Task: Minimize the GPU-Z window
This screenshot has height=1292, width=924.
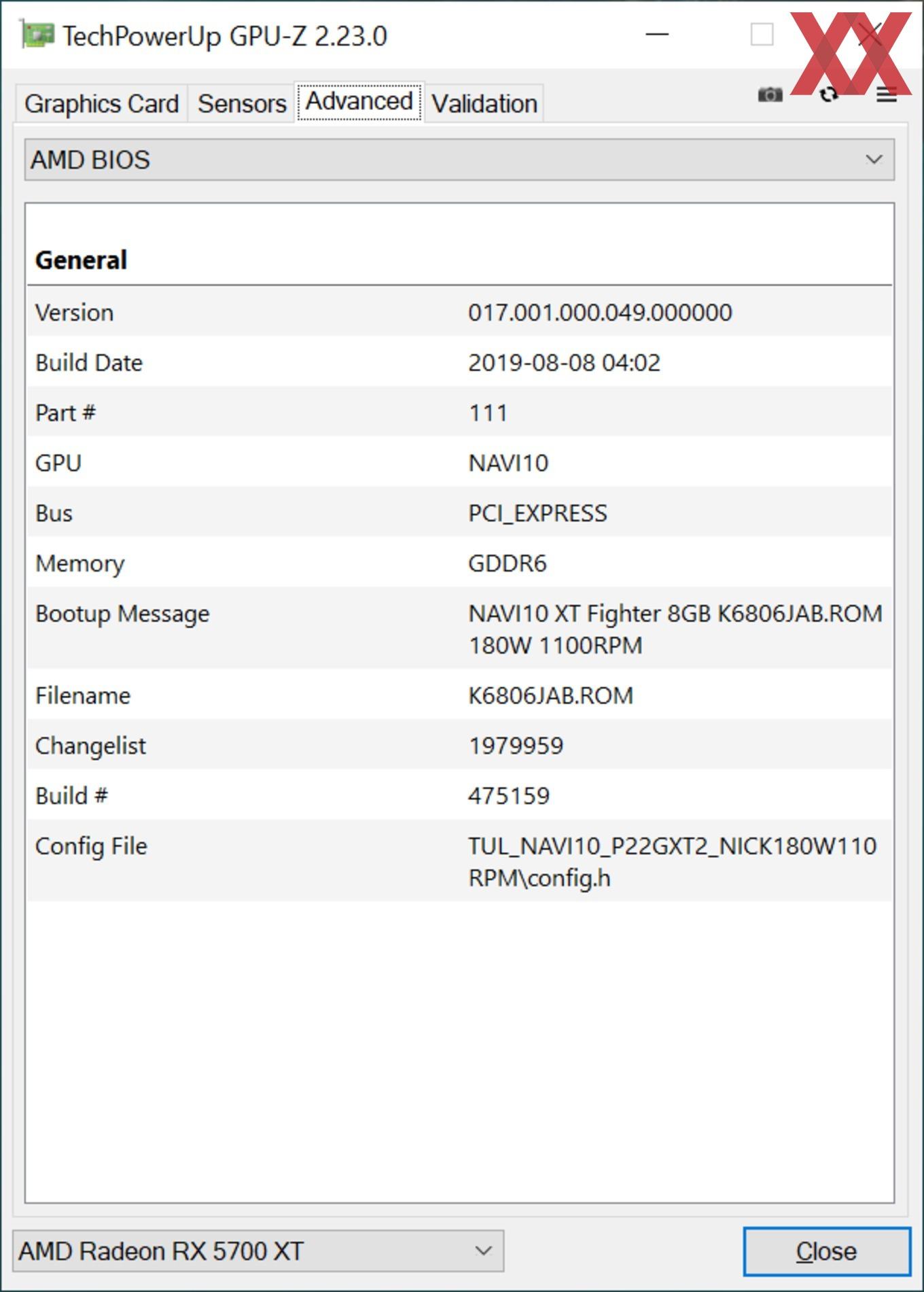Action: click(657, 34)
